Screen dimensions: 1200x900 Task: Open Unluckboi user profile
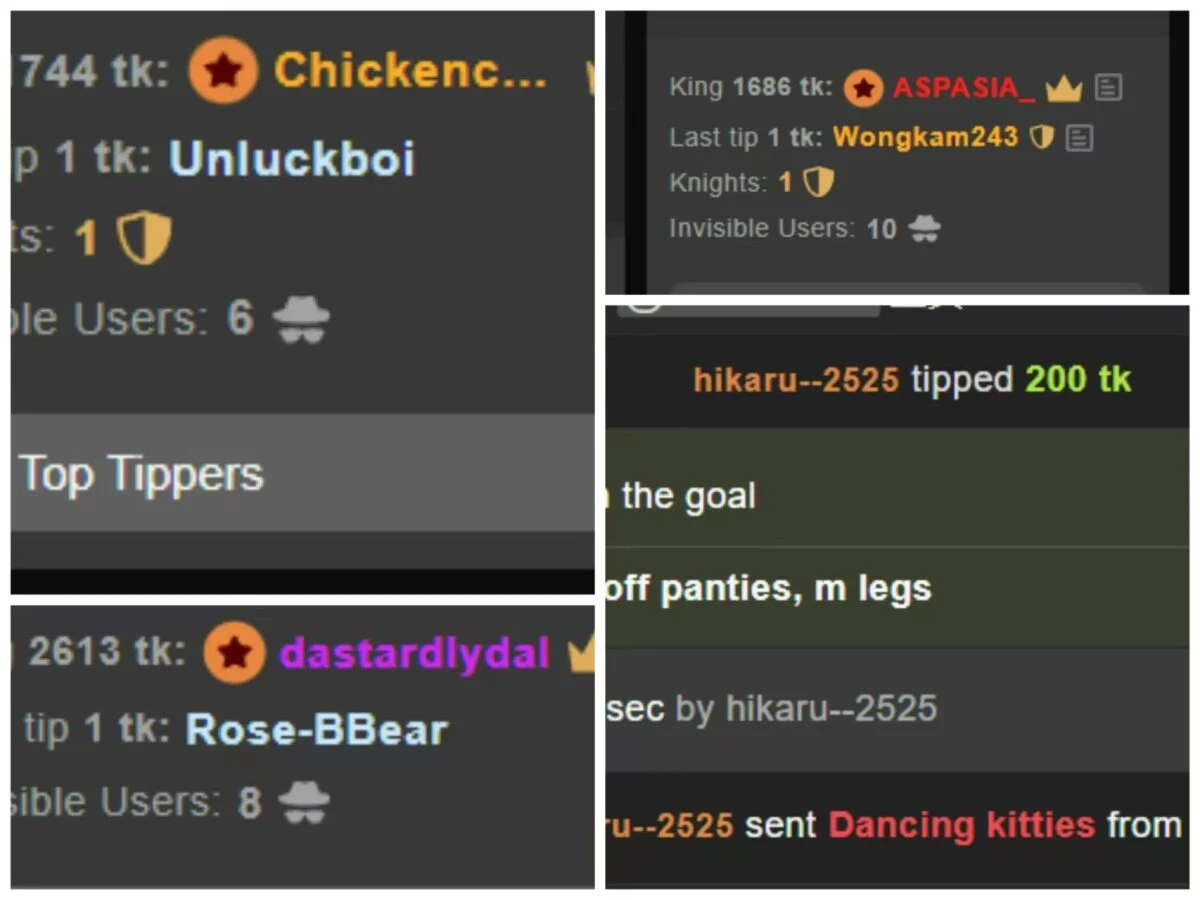[292, 159]
